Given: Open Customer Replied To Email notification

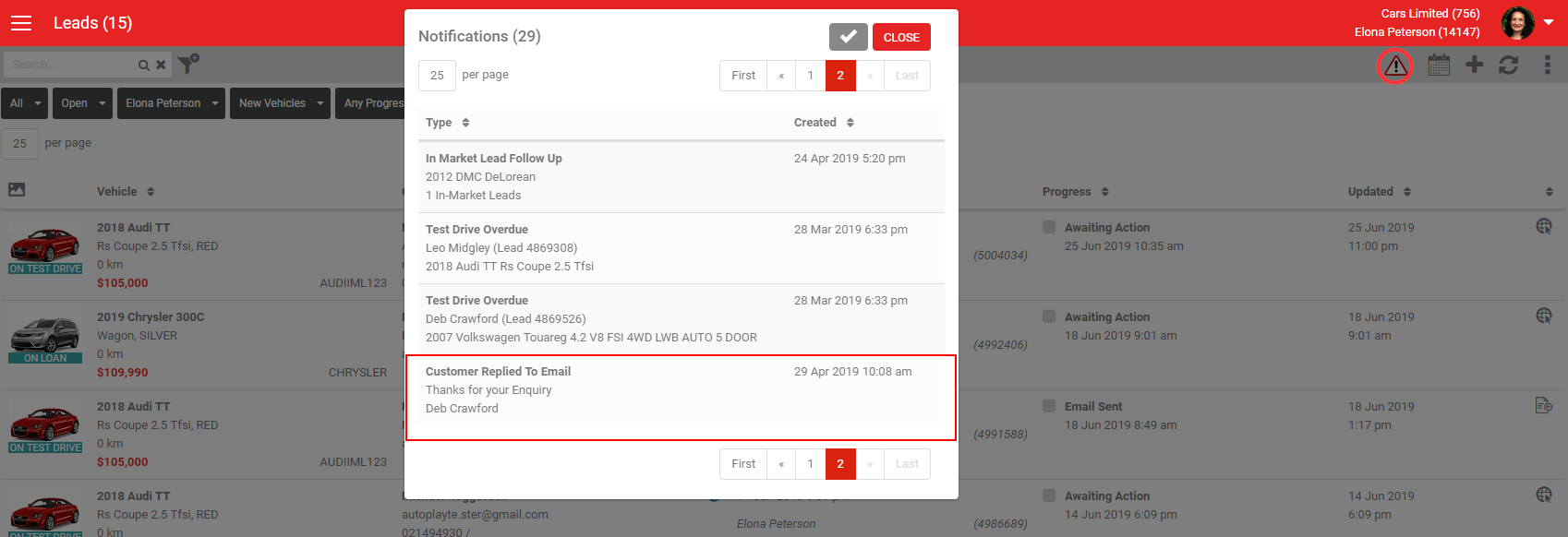Looking at the screenshot, I should pos(681,390).
